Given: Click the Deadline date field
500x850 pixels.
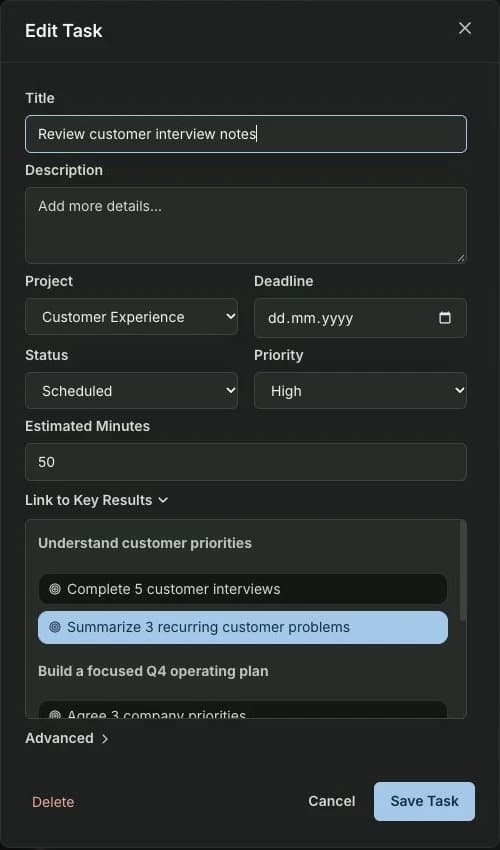Looking at the screenshot, I should (x=360, y=318).
